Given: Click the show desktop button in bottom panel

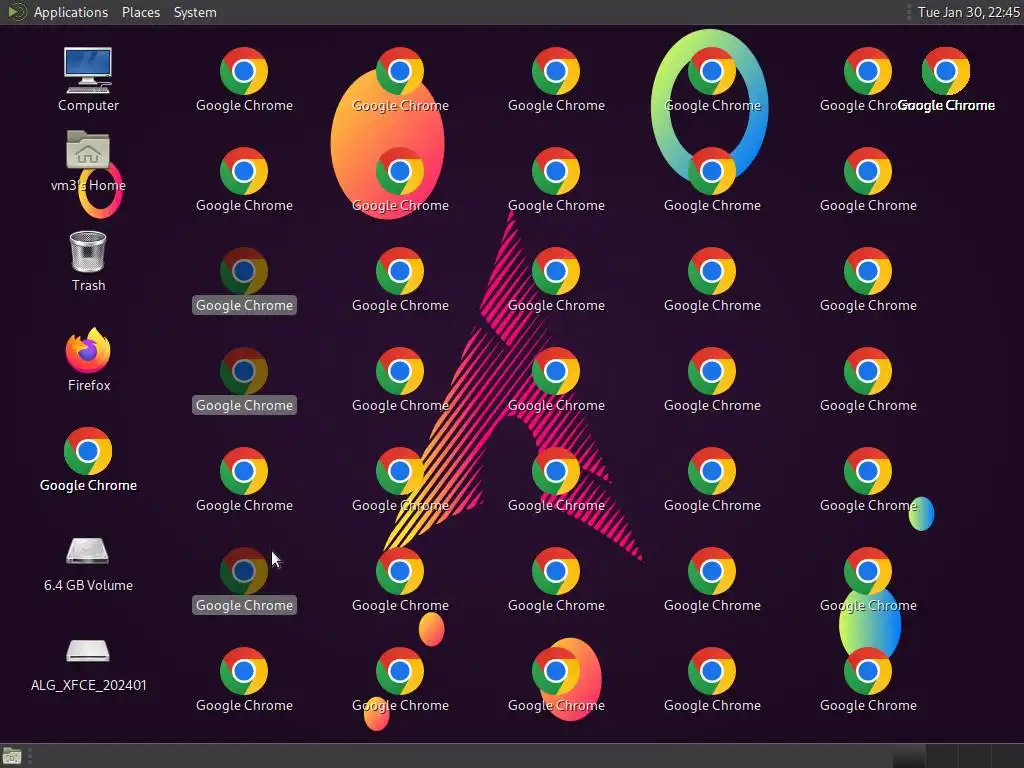Looking at the screenshot, I should coord(12,756).
